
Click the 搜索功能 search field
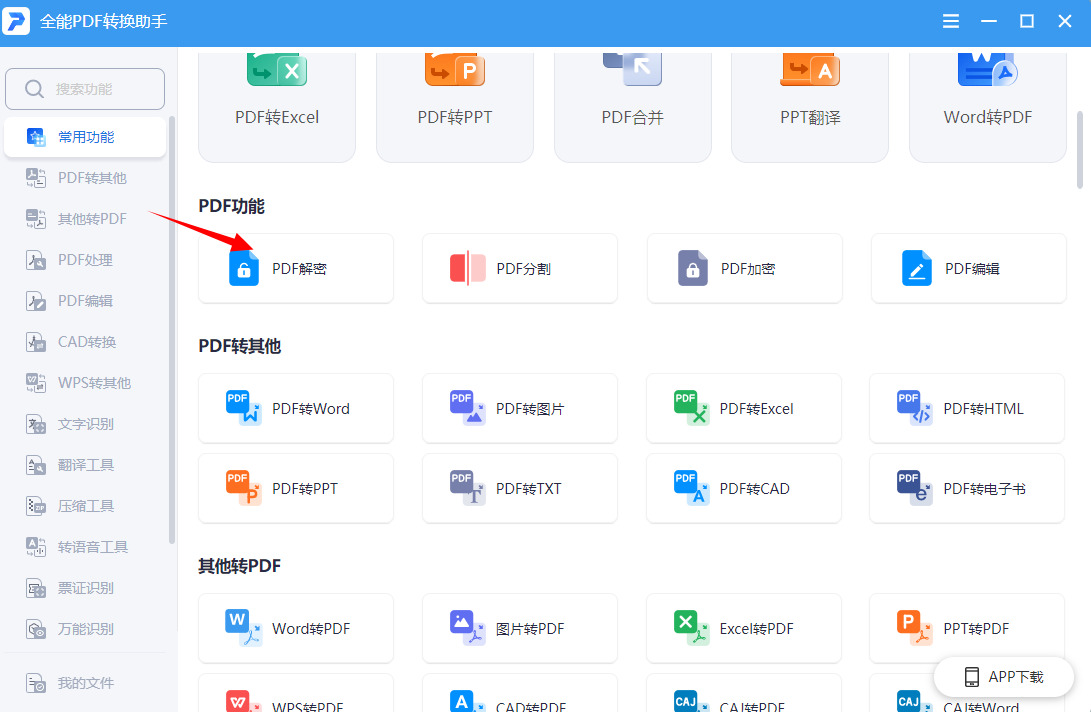pyautogui.click(x=85, y=89)
